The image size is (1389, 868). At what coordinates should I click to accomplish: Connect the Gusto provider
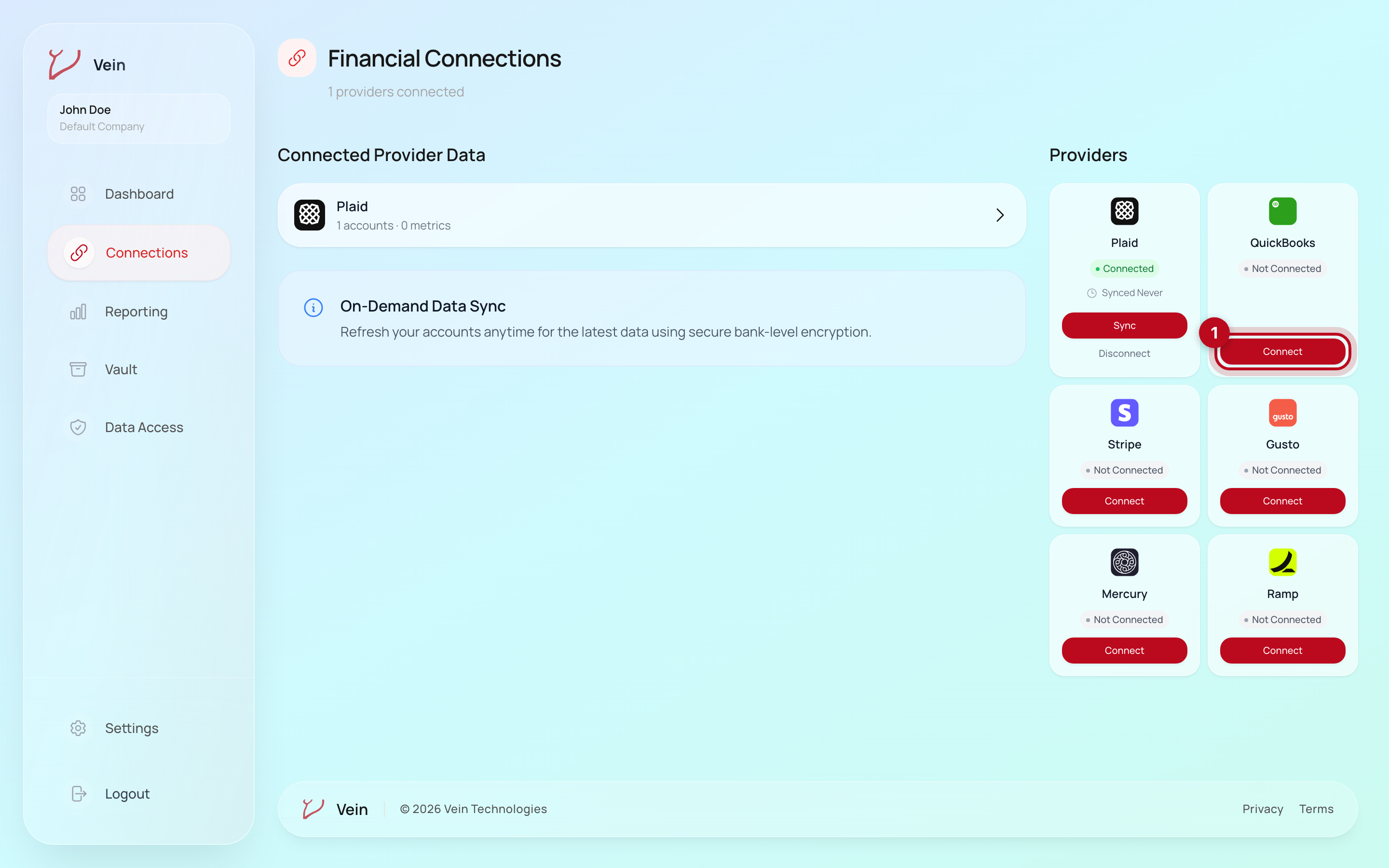(1282, 501)
